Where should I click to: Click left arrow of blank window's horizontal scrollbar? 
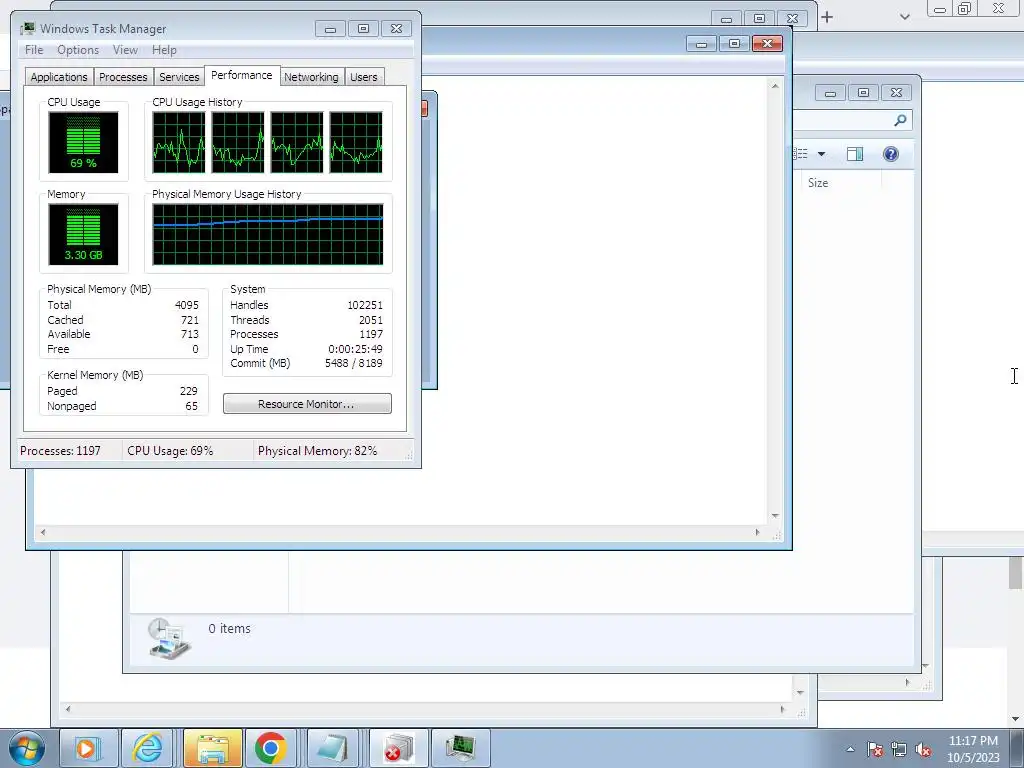43,532
